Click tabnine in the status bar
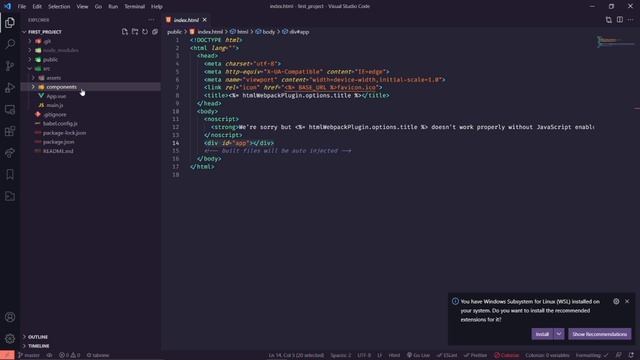The image size is (640, 360). [x=98, y=355]
